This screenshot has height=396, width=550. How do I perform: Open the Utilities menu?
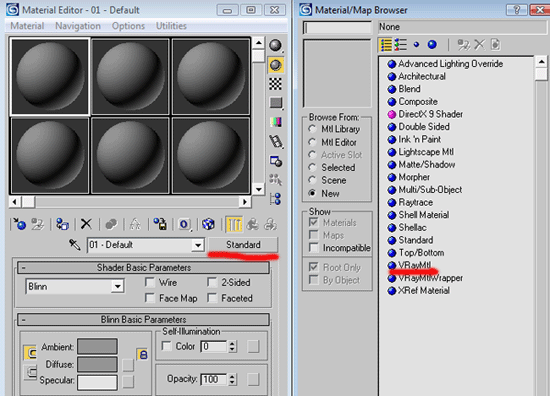point(171,26)
